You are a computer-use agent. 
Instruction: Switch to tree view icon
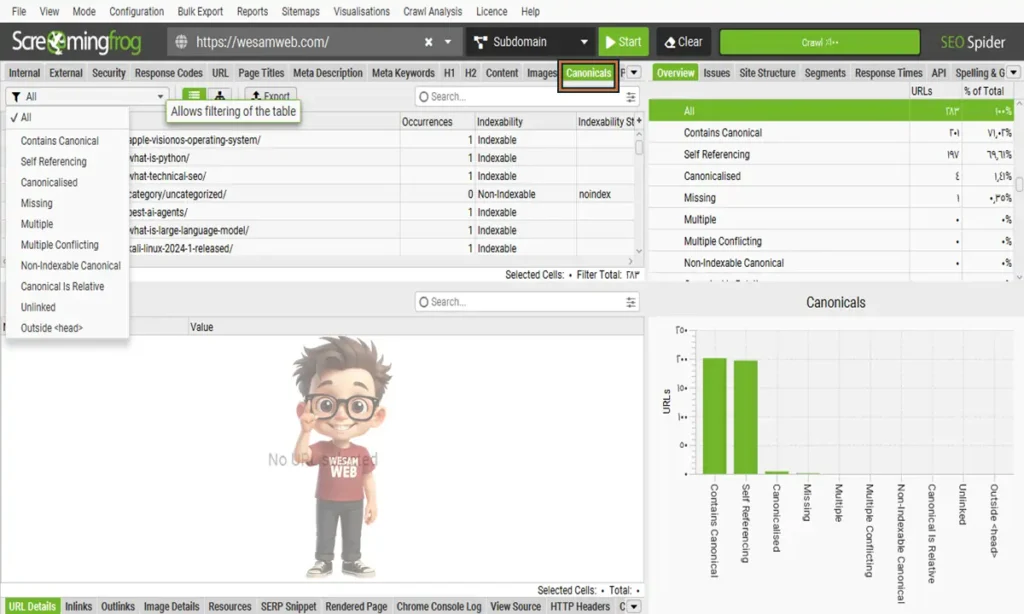point(220,96)
